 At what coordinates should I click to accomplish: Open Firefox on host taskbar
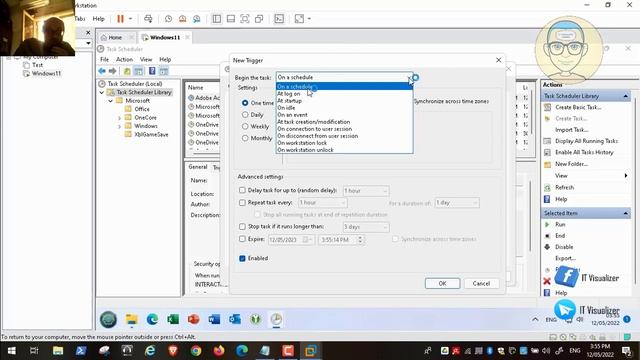pos(219,351)
